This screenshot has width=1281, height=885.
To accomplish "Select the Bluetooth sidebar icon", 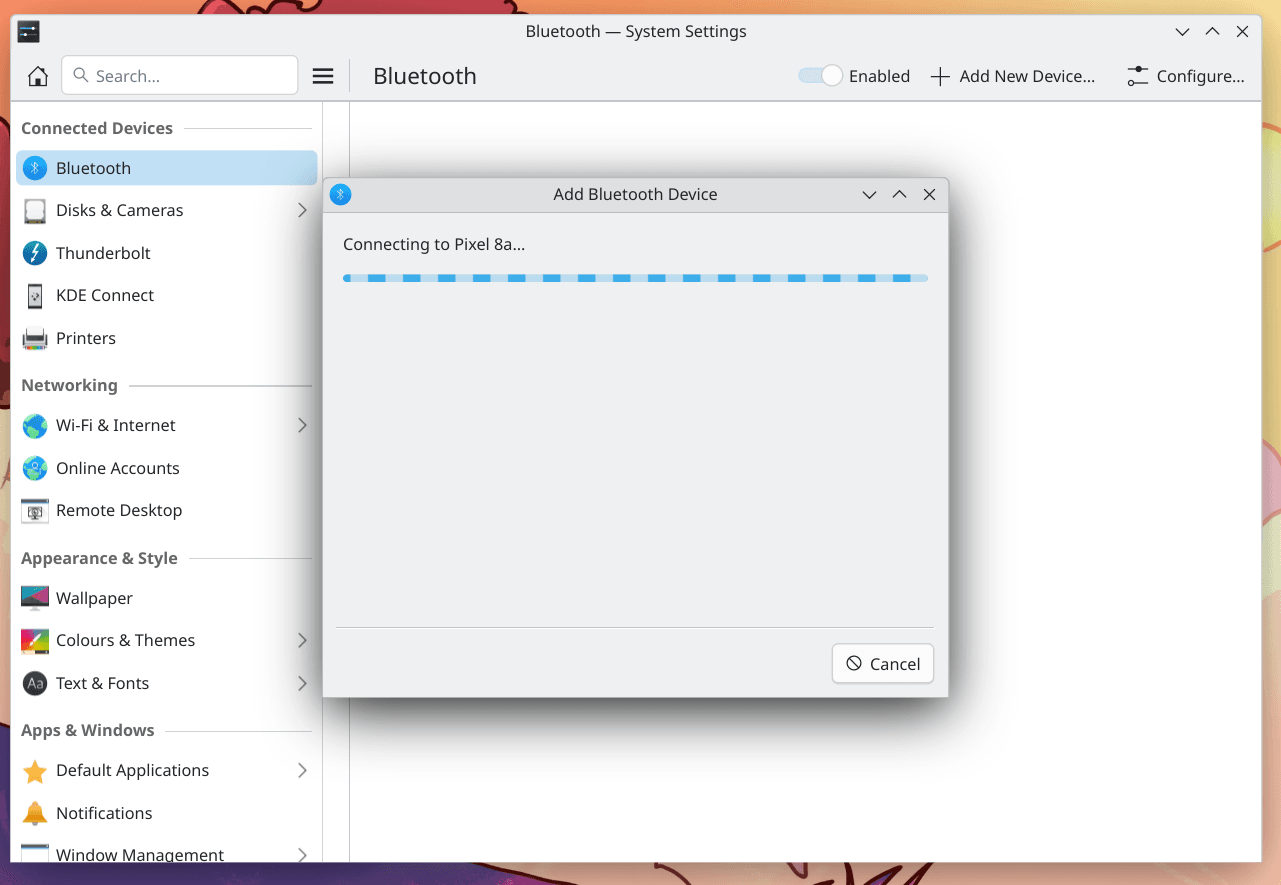I will point(34,168).
